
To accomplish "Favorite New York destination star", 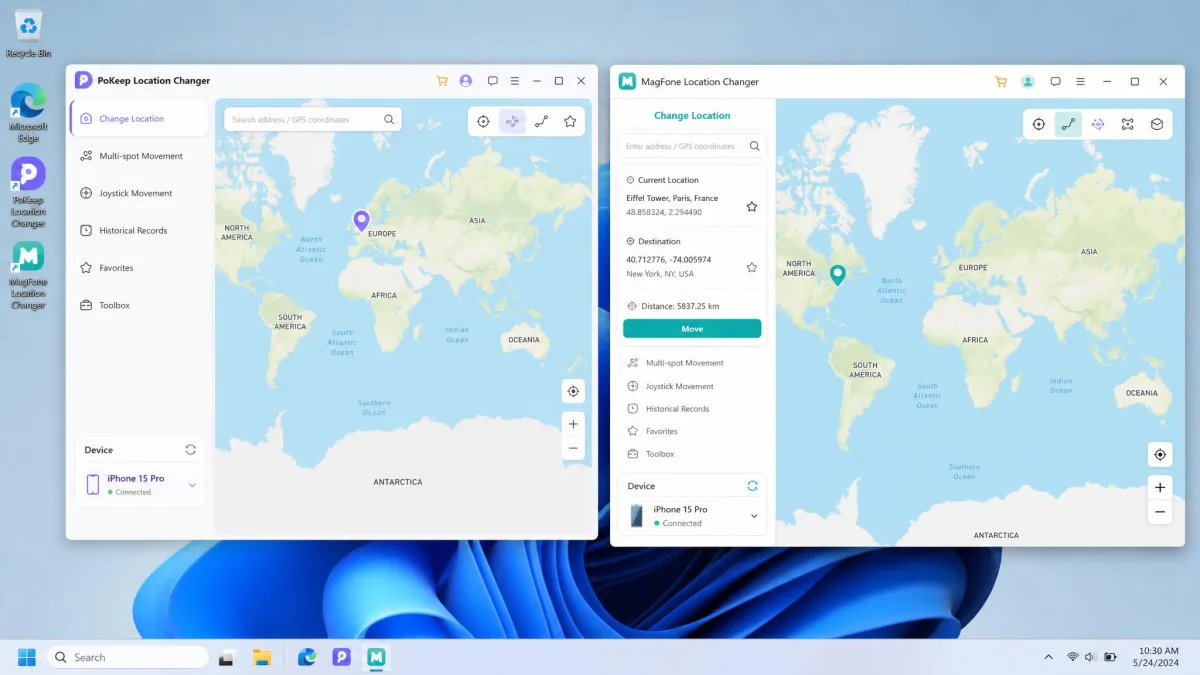I will point(751,267).
